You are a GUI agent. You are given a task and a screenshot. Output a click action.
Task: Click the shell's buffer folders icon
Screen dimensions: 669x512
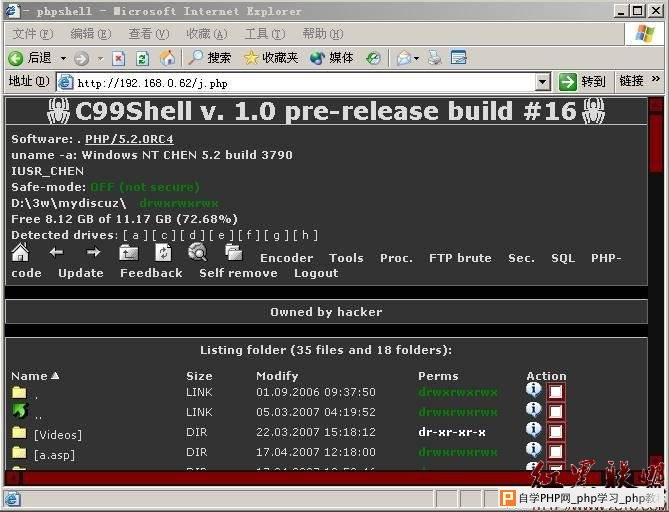(x=233, y=252)
